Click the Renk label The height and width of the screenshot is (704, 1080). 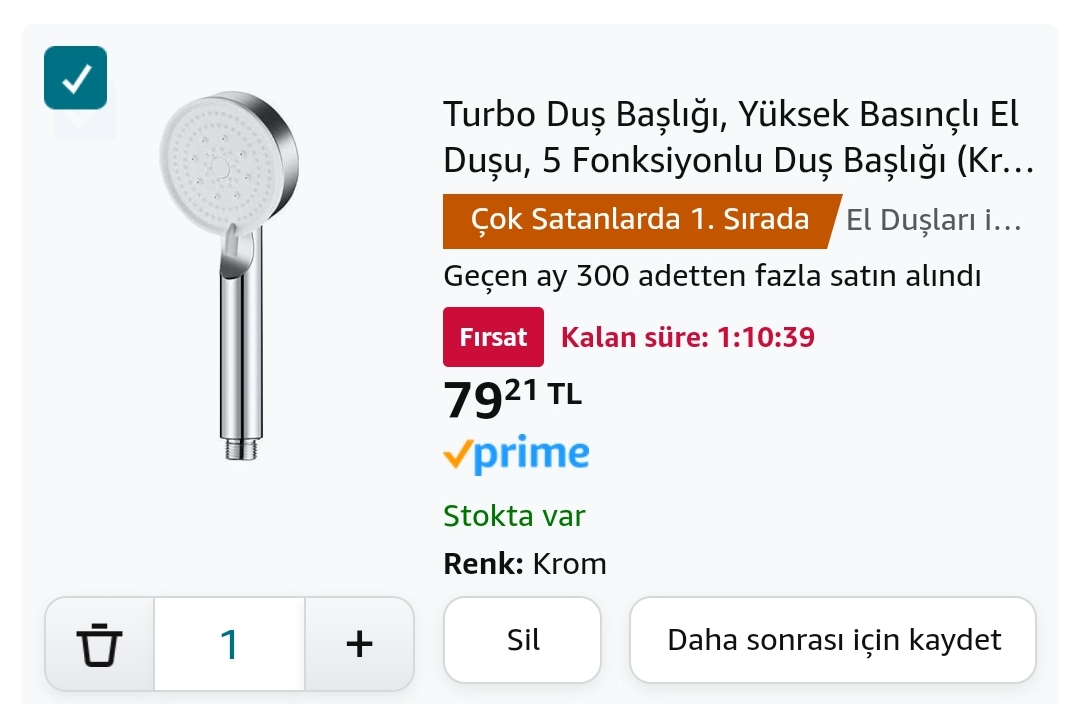pos(483,564)
